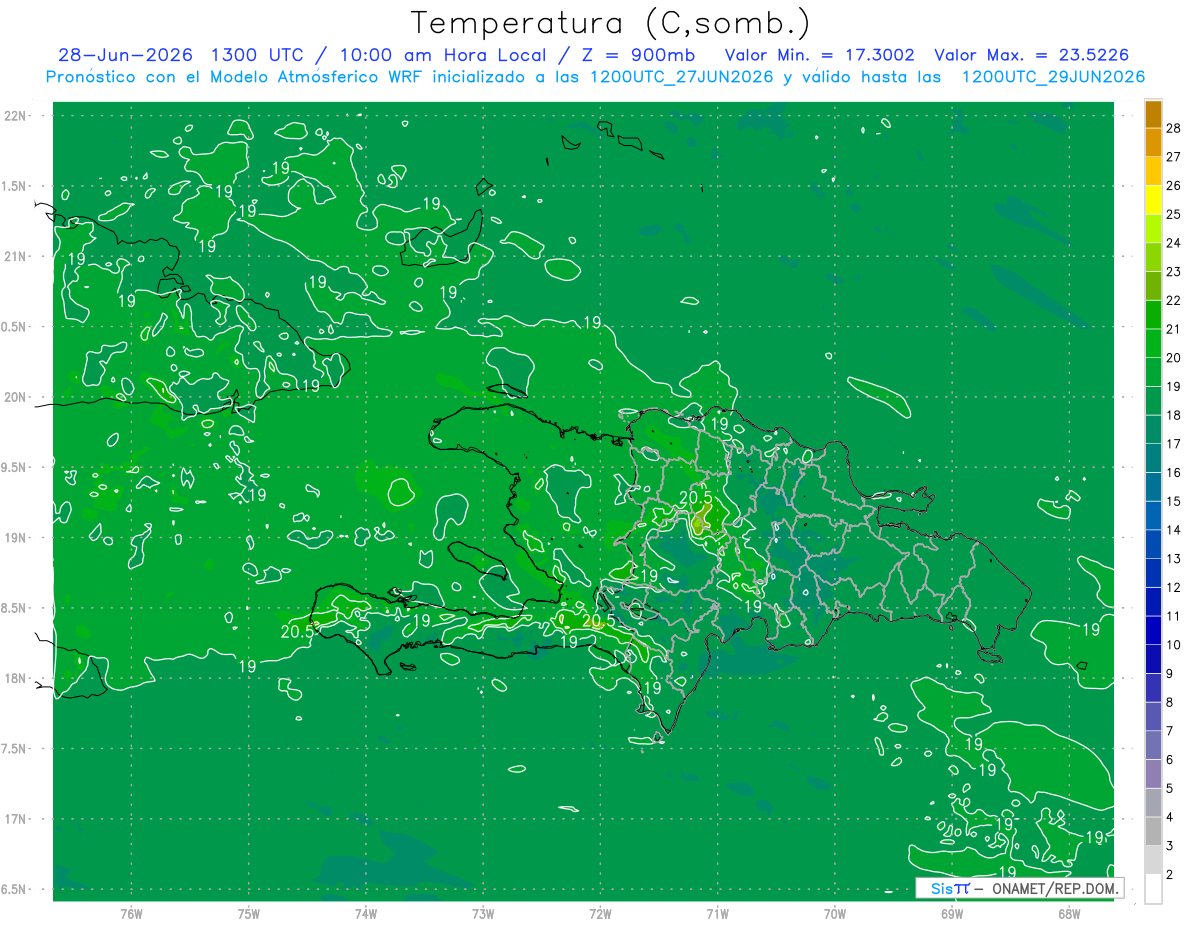Click the color legend value 17
Screen dimensions: 1200x927
click(1173, 444)
